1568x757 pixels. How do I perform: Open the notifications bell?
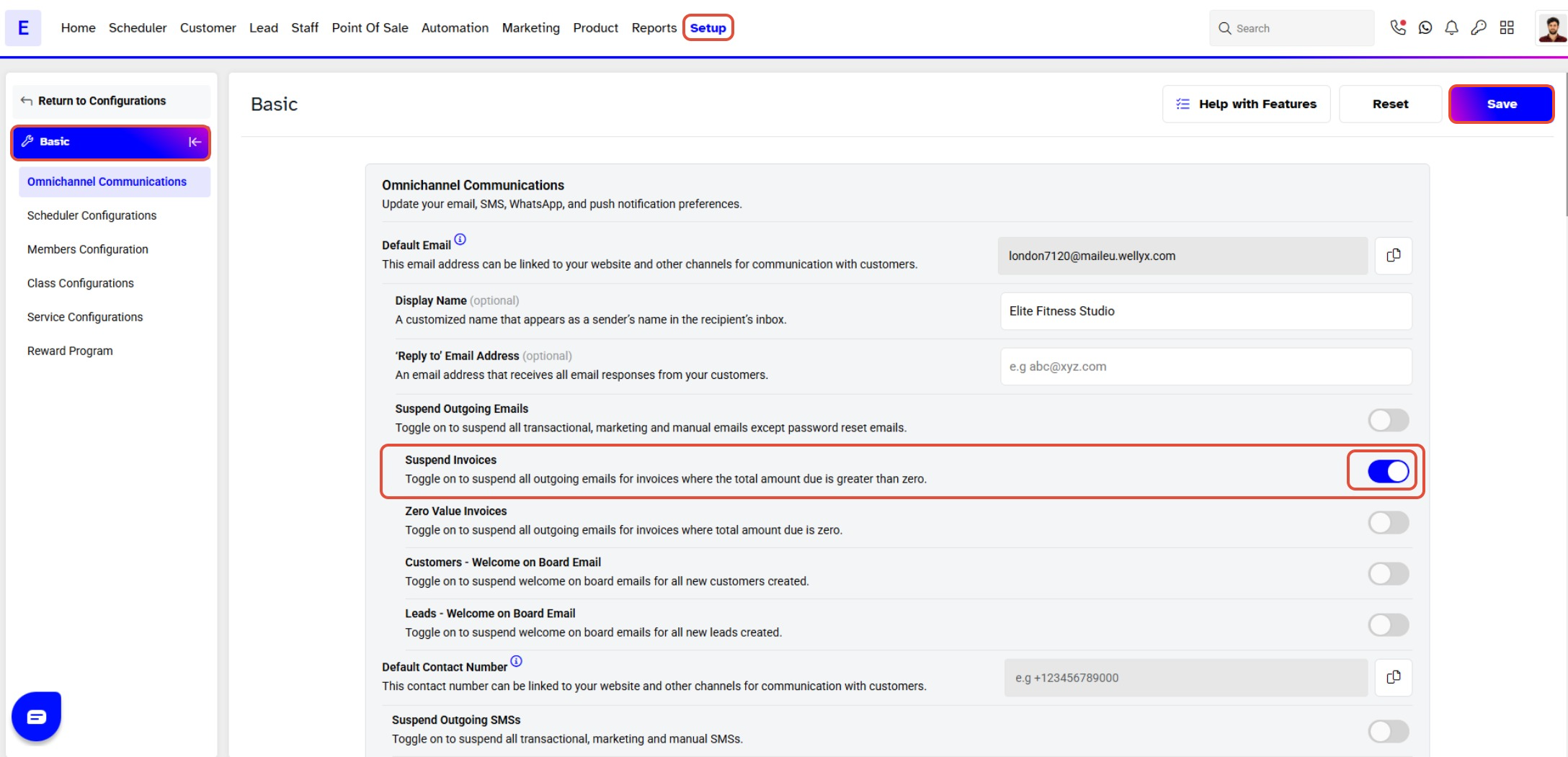(x=1452, y=27)
